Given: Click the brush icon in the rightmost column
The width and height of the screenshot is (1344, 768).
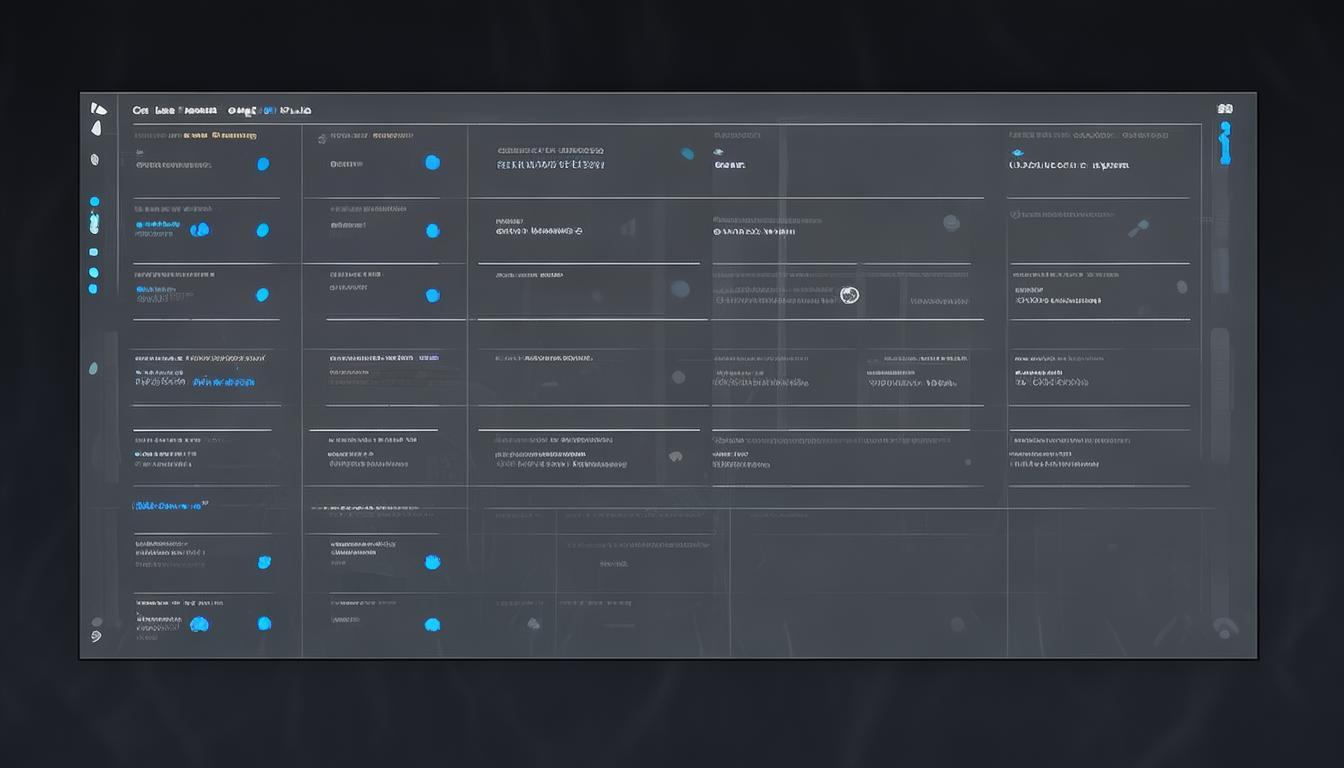Looking at the screenshot, I should pos(1138,229).
